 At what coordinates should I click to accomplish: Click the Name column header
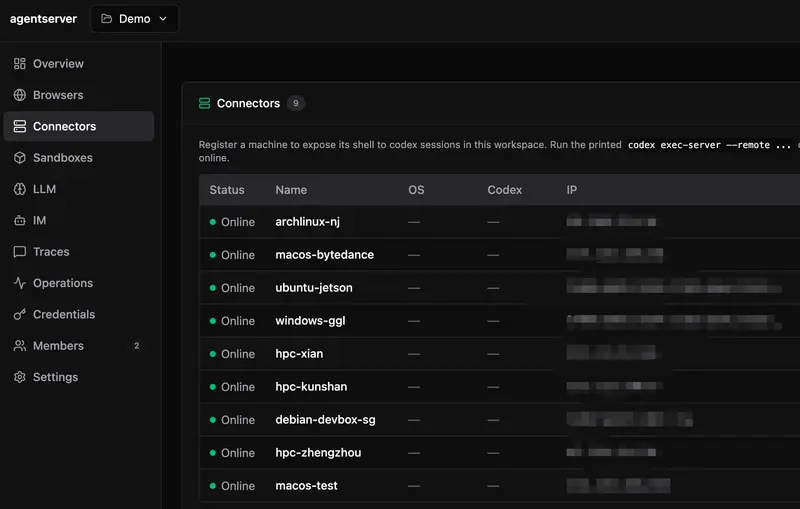[291, 190]
